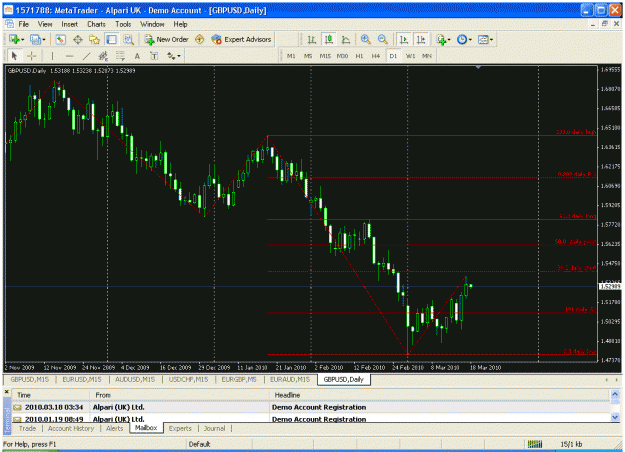Sort mailbox by Headline column header
Screen dimensions: 625x452
coord(440,395)
